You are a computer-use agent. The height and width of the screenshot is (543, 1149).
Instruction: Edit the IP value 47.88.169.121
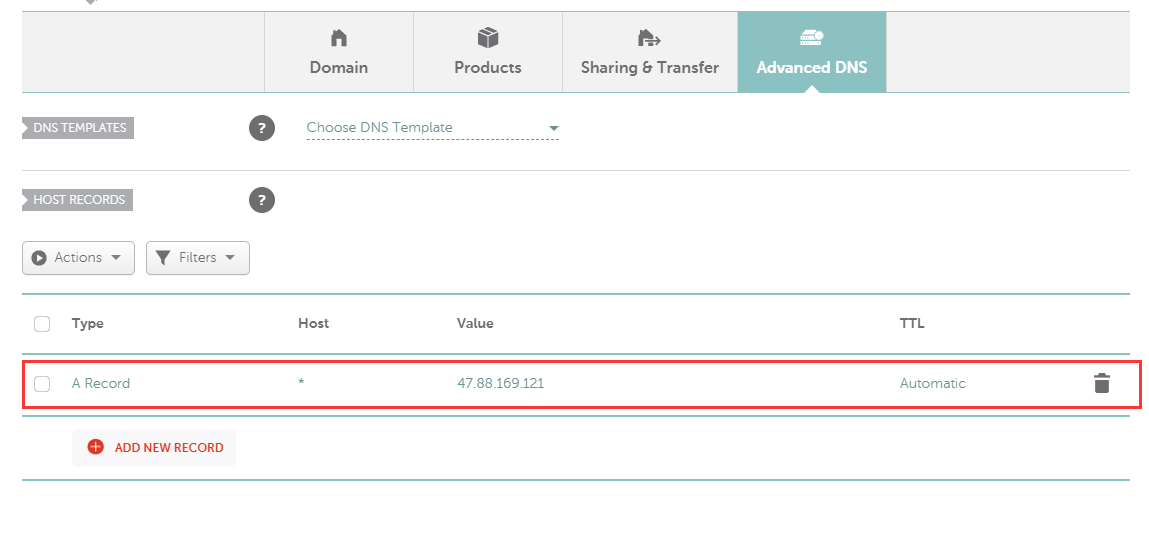pyautogui.click(x=500, y=383)
